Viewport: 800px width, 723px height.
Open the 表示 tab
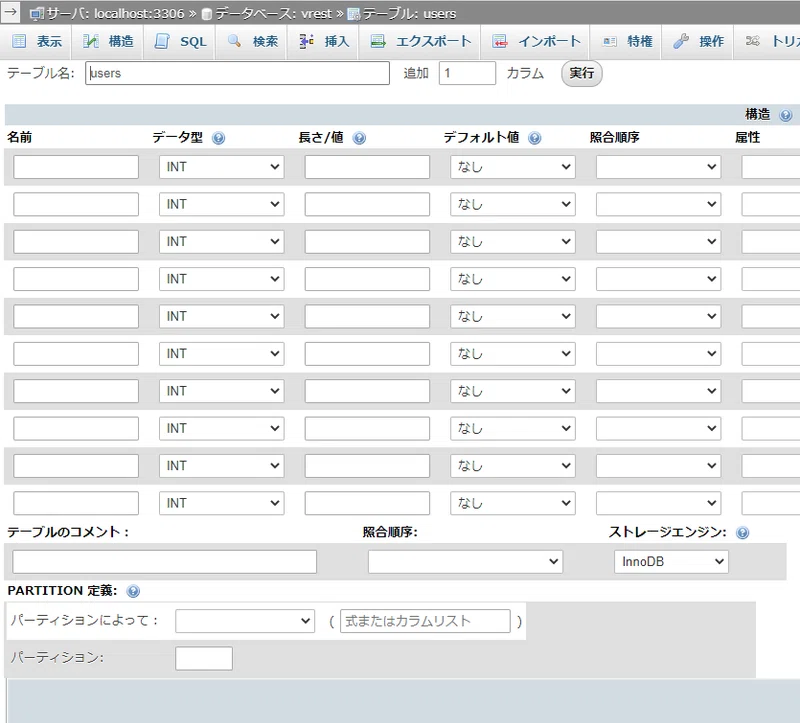pyautogui.click(x=37, y=41)
